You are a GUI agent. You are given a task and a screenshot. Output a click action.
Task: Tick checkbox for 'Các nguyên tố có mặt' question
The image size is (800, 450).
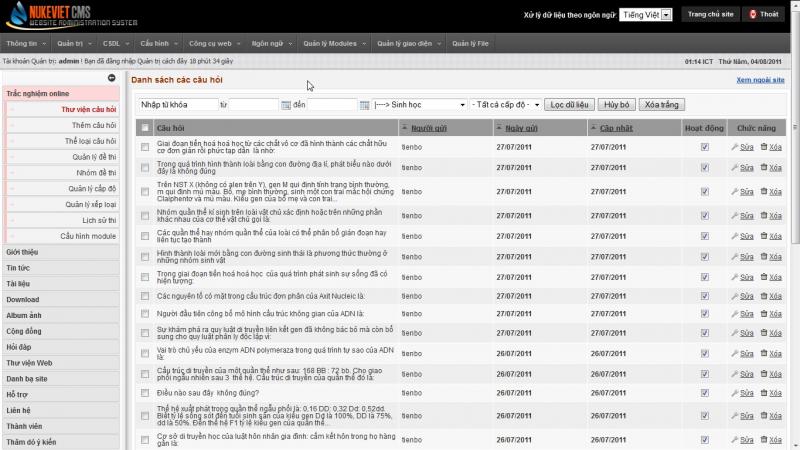pyautogui.click(x=145, y=296)
